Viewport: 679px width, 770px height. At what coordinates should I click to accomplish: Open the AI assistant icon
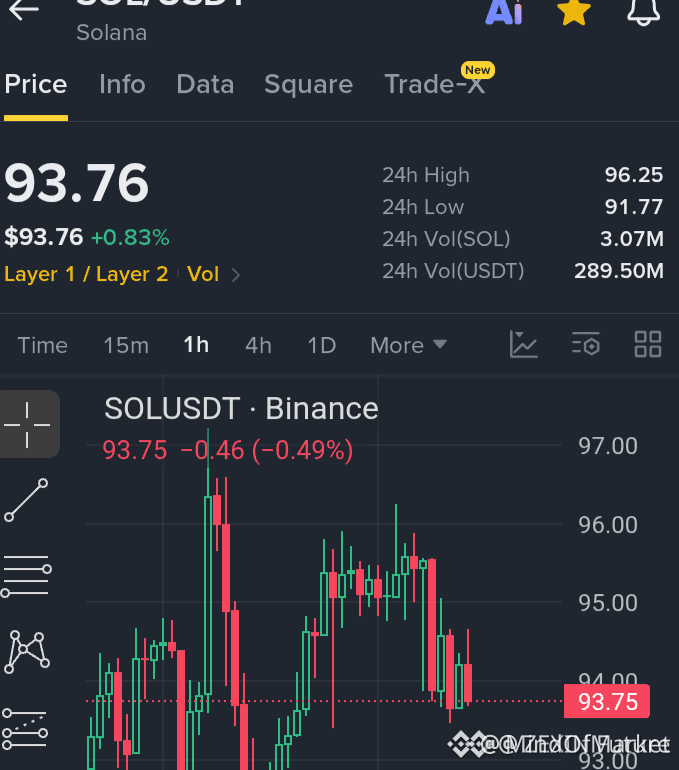click(x=504, y=12)
